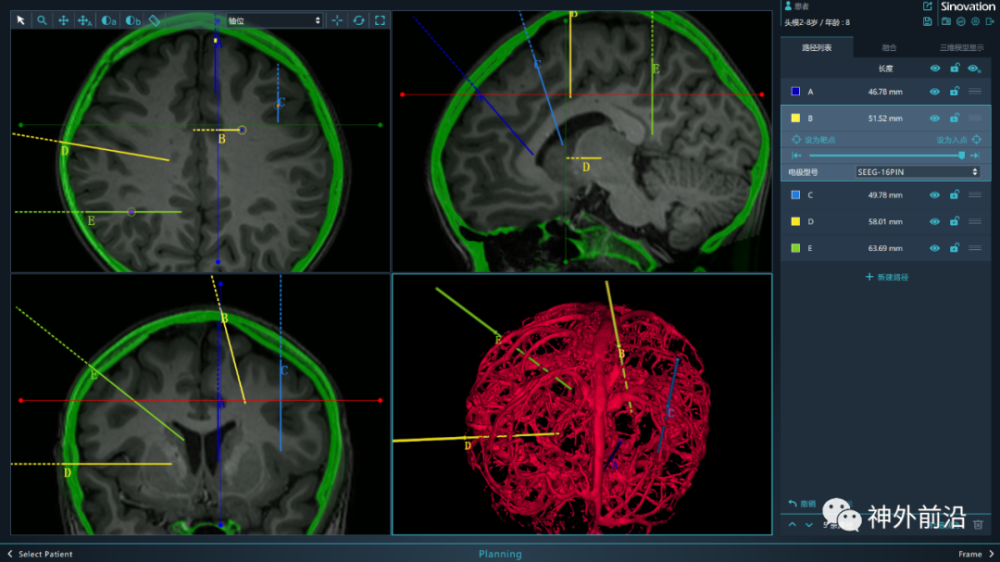Toggle the lock on path C
1000x562 pixels.
pyautogui.click(x=954, y=195)
